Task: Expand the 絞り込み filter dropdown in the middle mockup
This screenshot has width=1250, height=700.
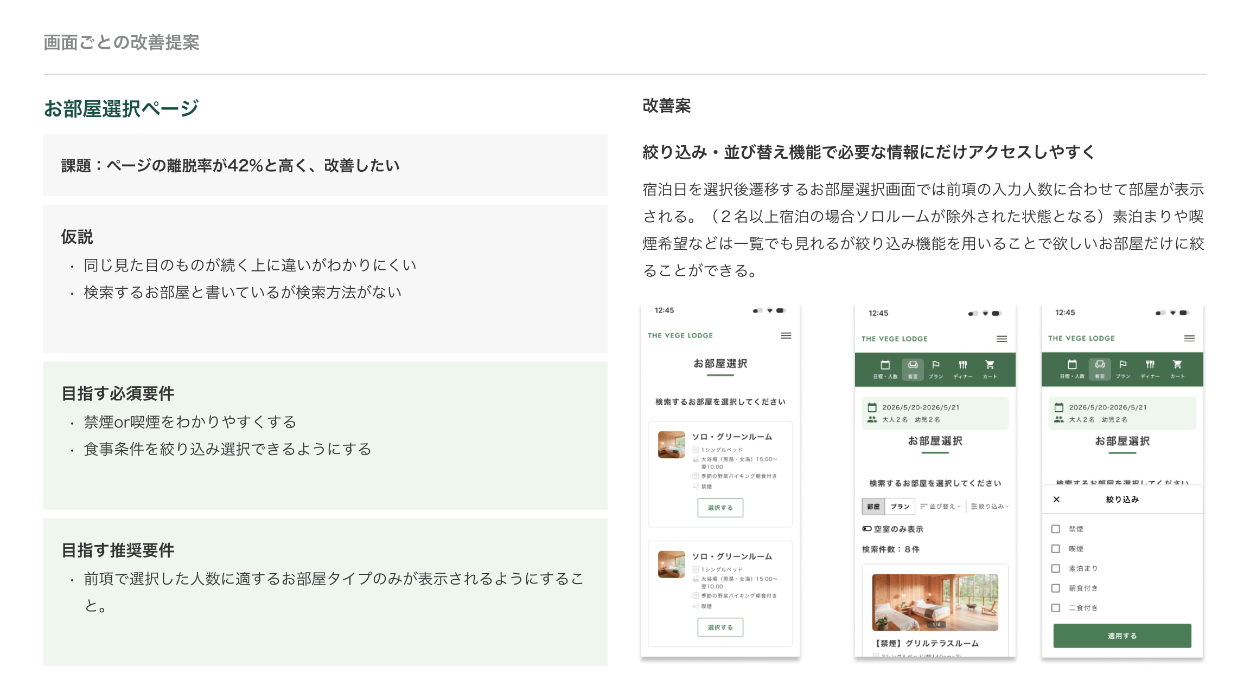Action: click(989, 507)
